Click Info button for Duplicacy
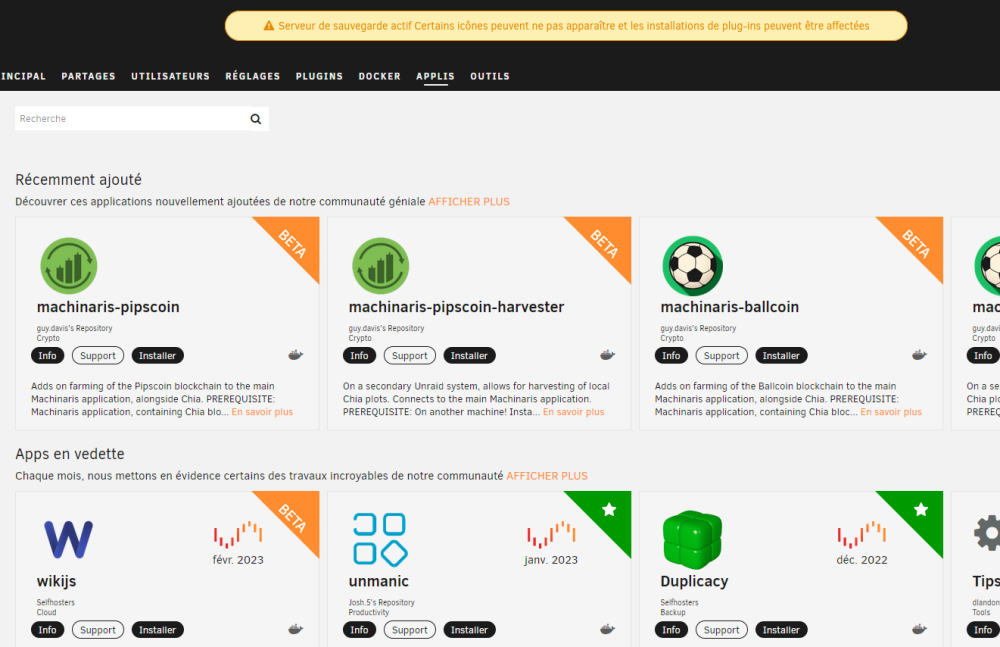Screen dimensions: 1000x647 click(x=671, y=630)
